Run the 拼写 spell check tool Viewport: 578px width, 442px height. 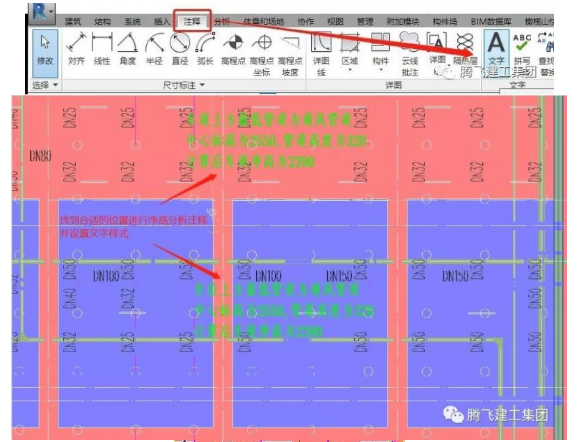(522, 49)
